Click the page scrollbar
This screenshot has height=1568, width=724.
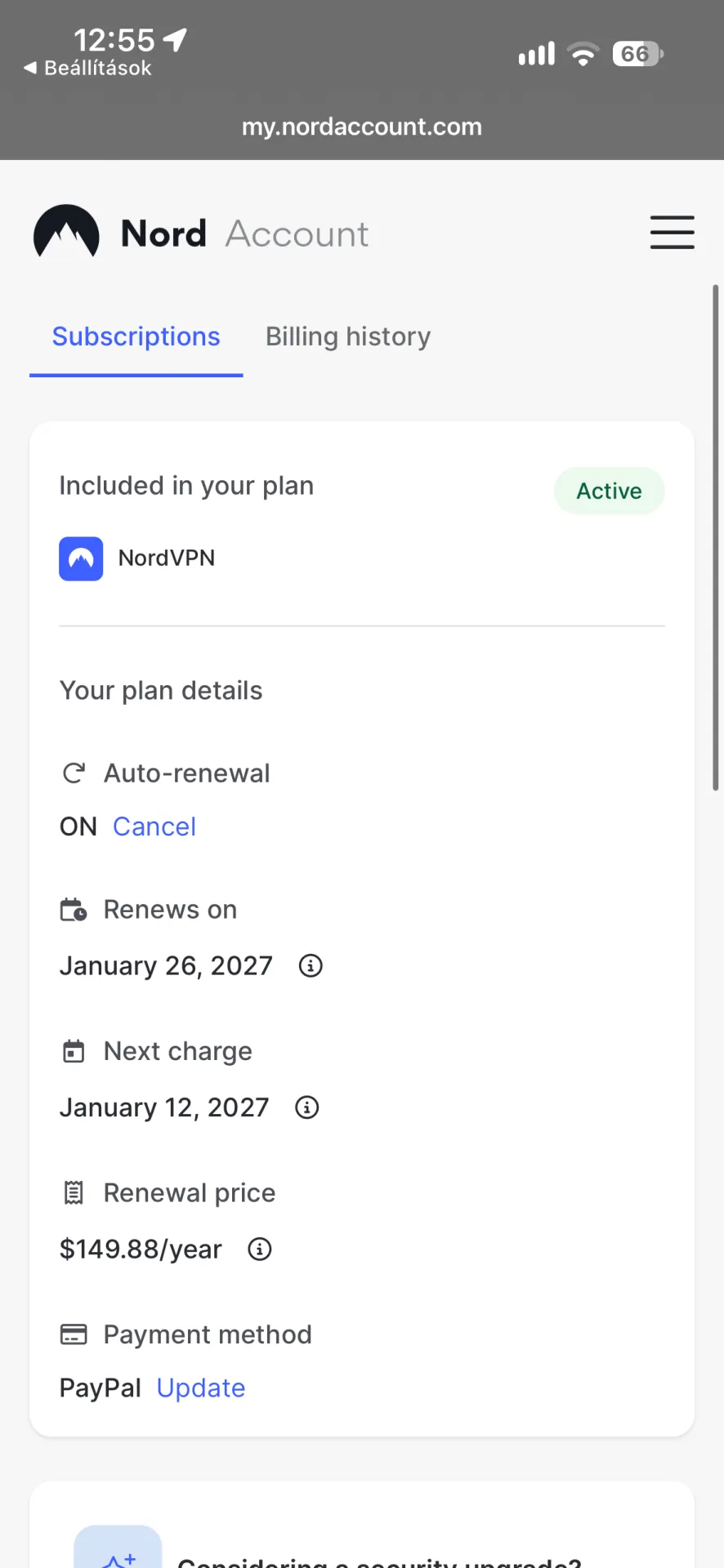point(716,537)
